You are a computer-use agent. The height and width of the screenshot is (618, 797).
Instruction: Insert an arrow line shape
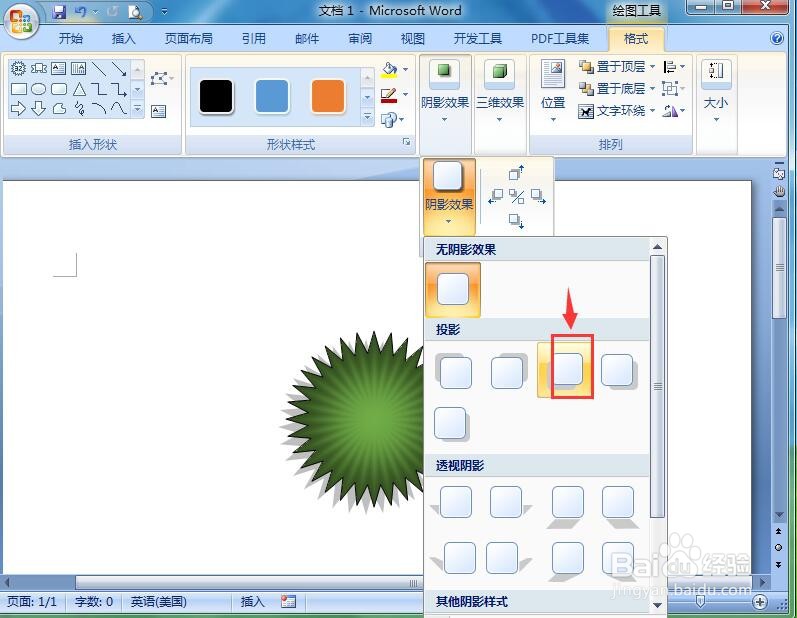(119, 68)
